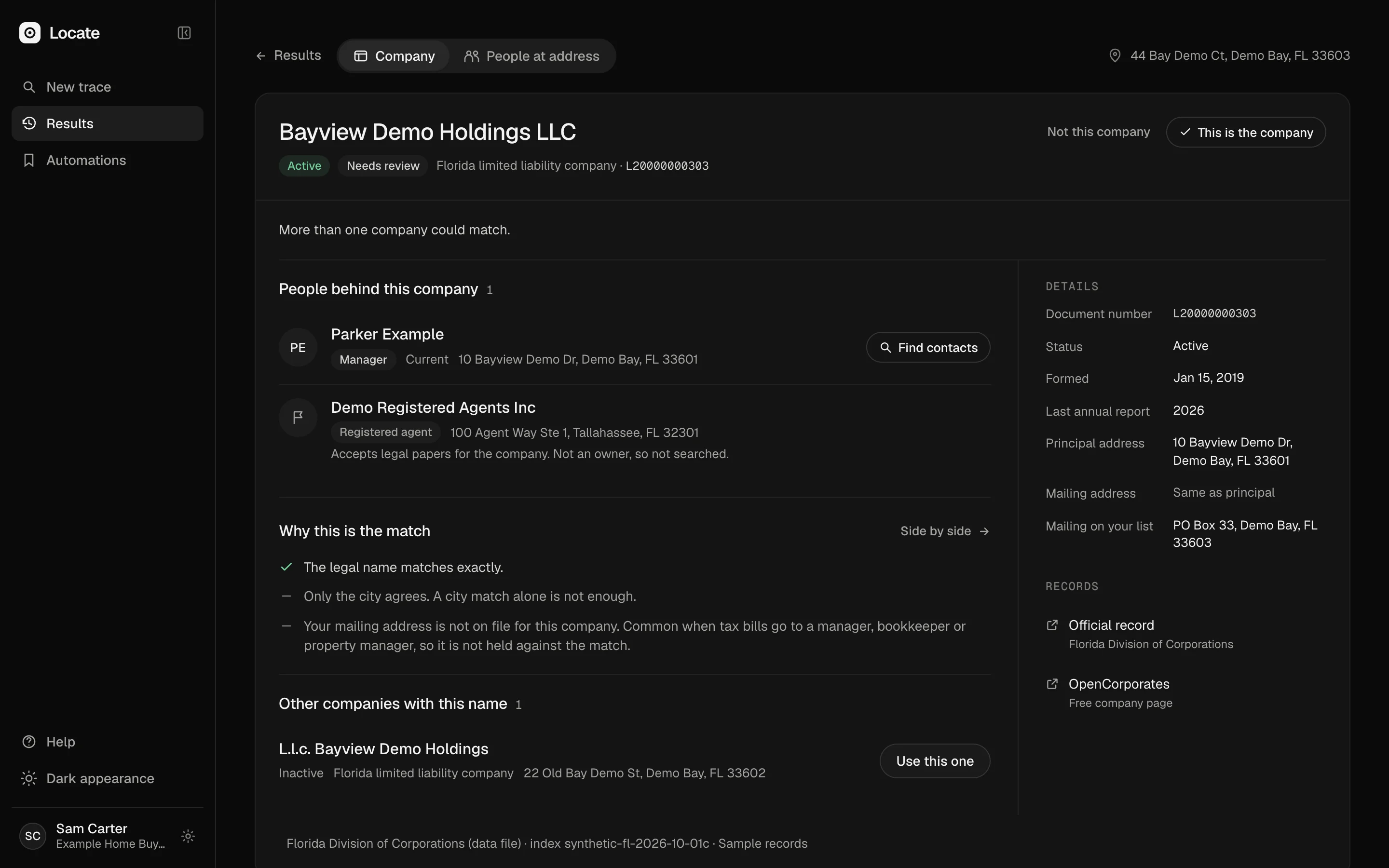Click the SC user avatar
This screenshot has width=1389, height=868.
33,836
